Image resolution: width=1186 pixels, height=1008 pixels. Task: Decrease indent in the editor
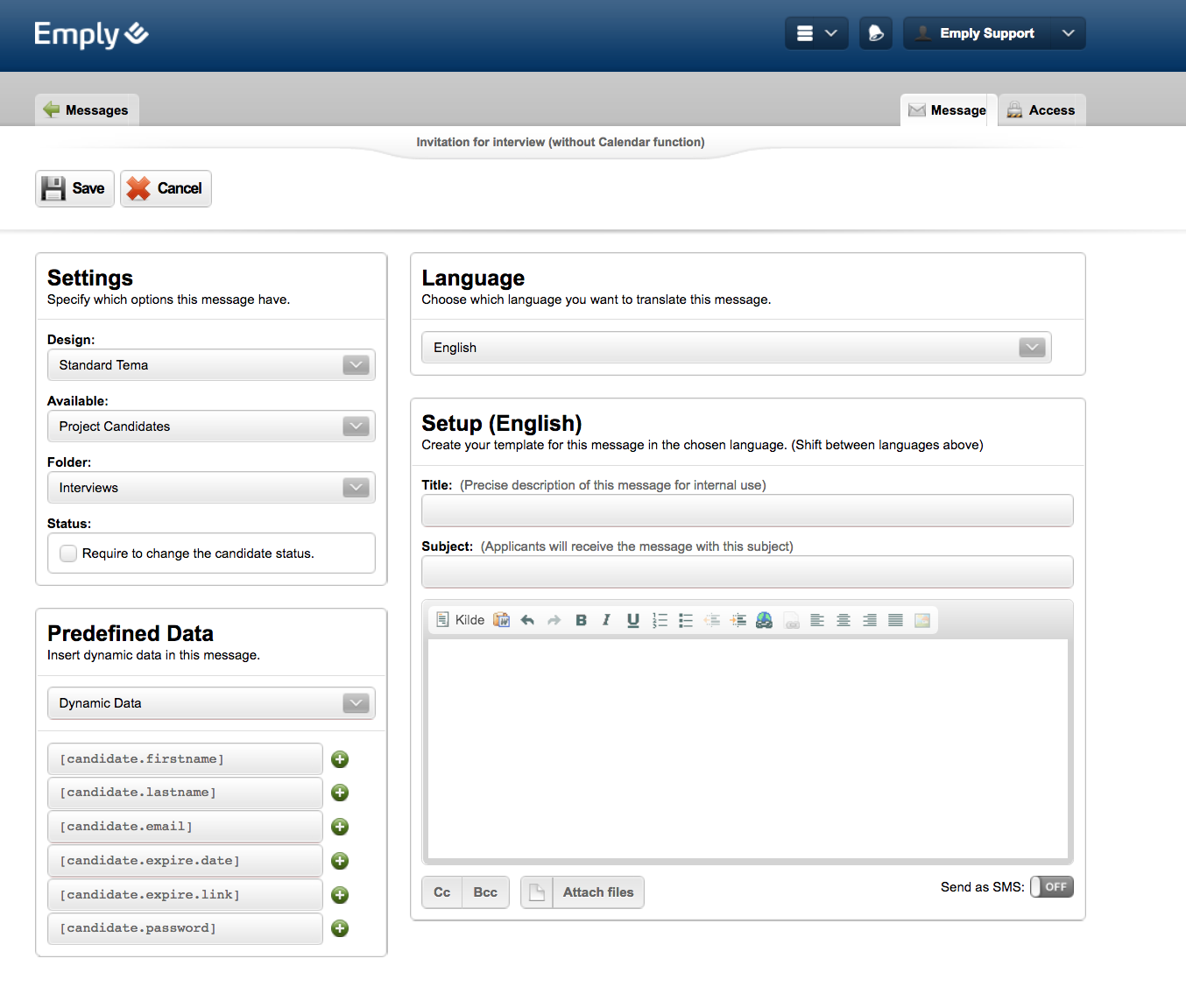point(712,620)
